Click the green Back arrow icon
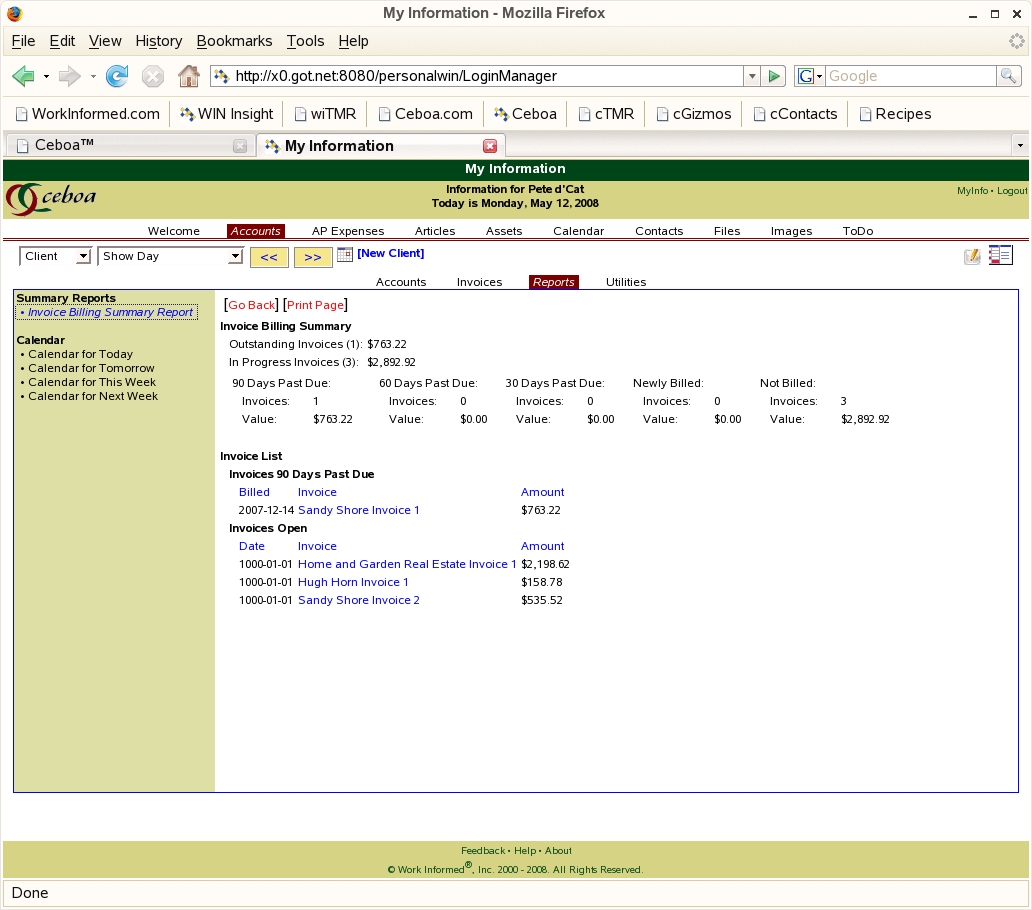This screenshot has height=910, width=1032. [x=23, y=76]
